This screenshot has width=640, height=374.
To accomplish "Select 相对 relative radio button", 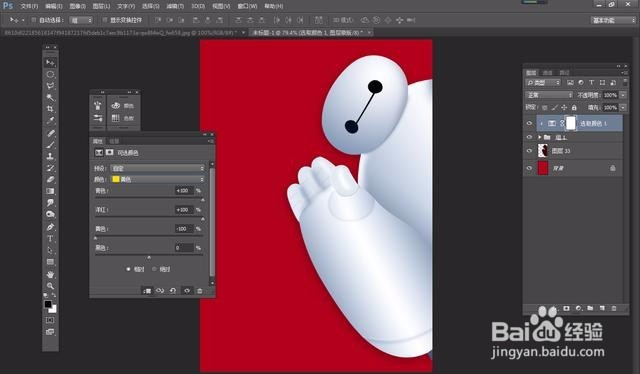I will 128,269.
